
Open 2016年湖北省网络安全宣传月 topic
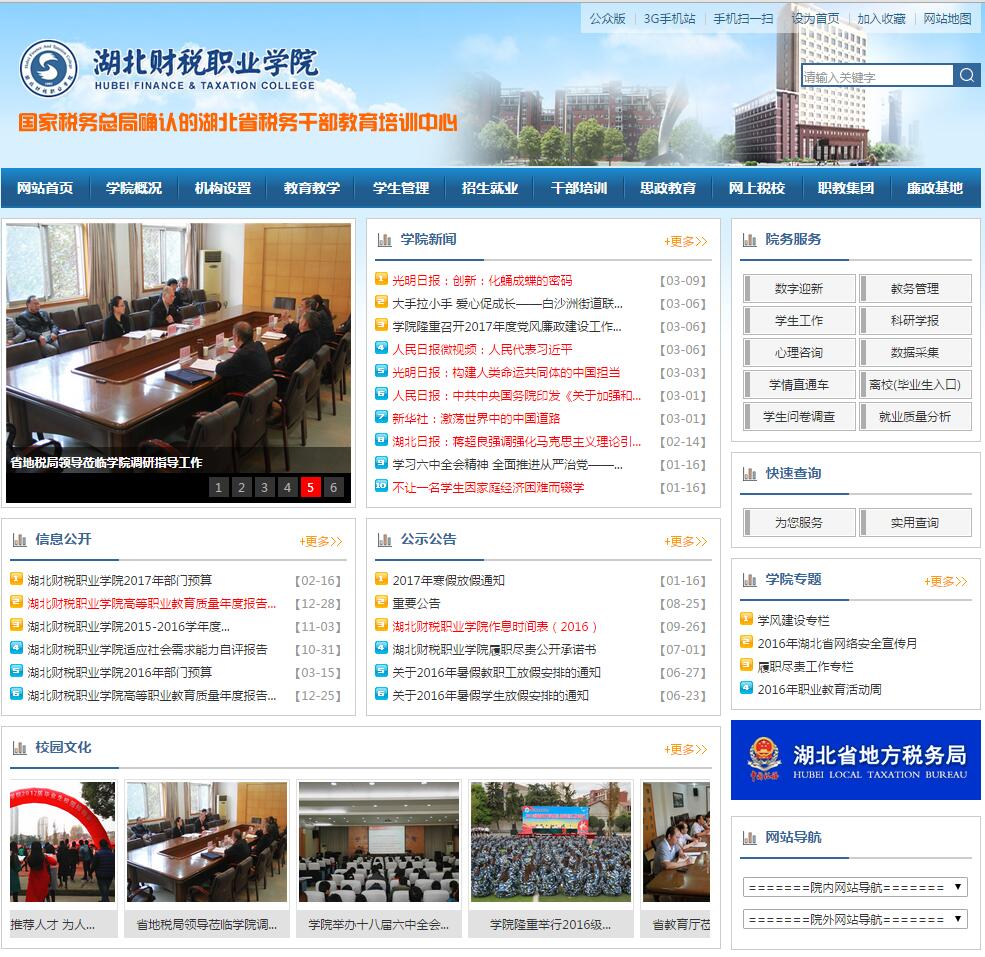click(837, 643)
